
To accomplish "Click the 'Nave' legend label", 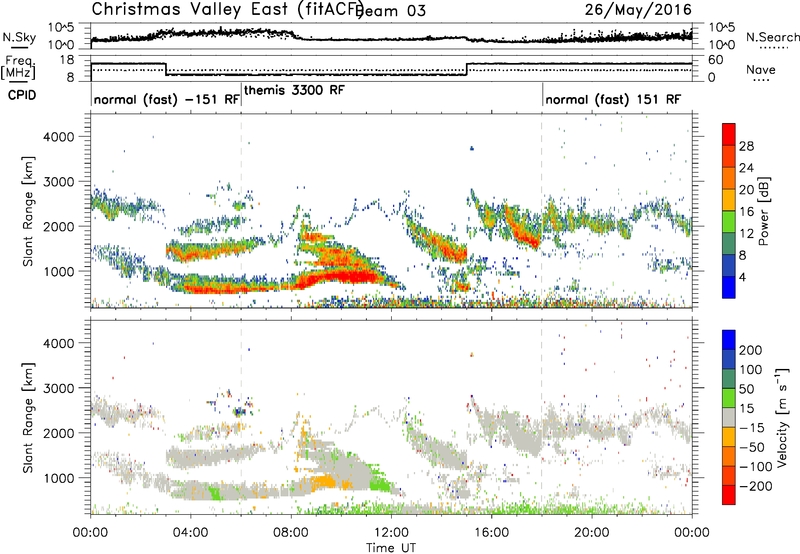I will 761,69.
